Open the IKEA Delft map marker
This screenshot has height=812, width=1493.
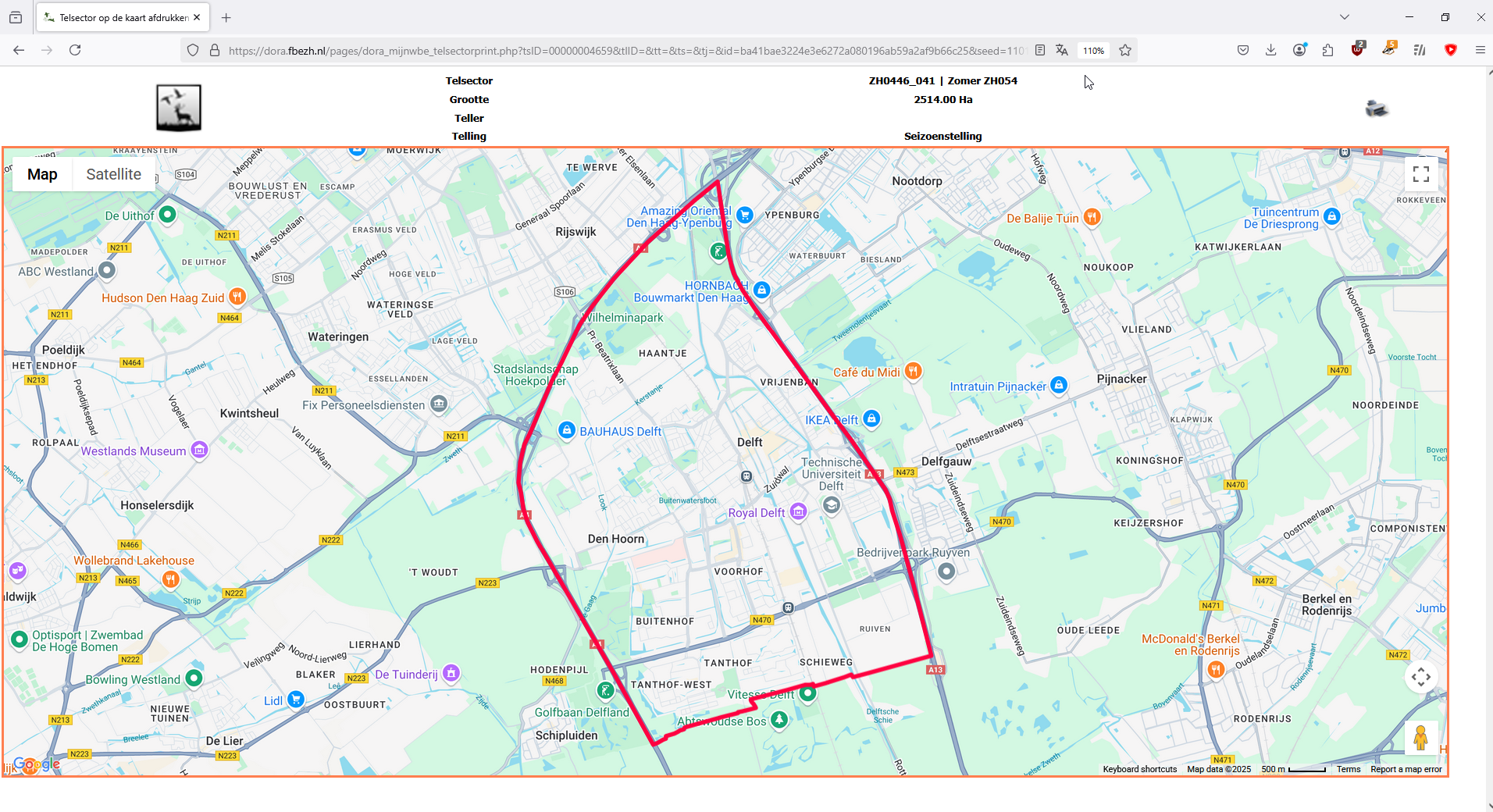(871, 418)
